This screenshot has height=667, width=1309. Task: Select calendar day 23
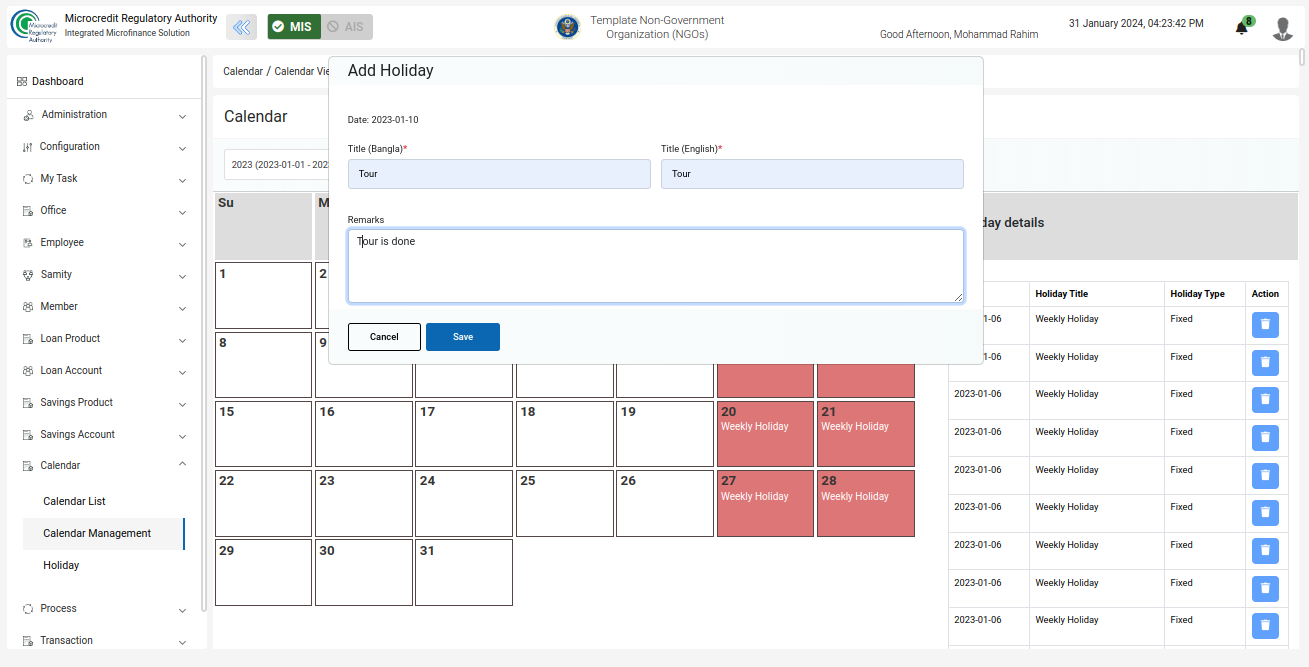[x=364, y=503]
